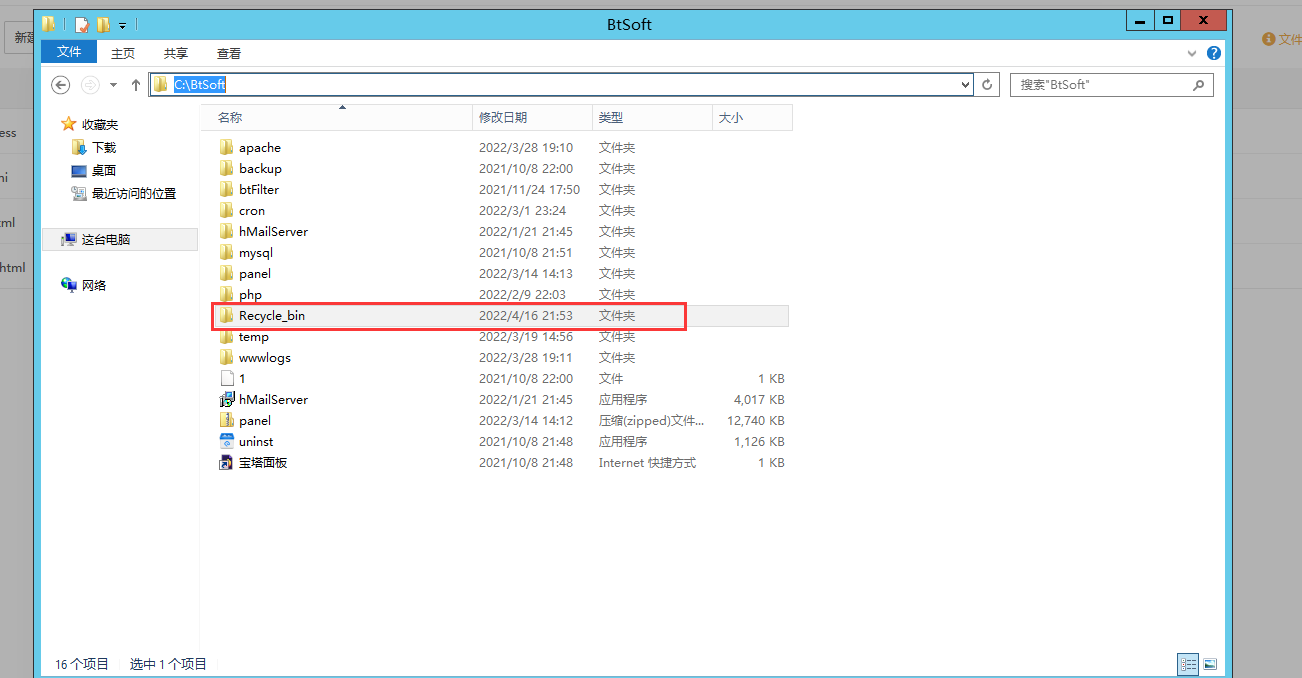
Task: Click the C:\BtSoft address field
Action: click(561, 85)
